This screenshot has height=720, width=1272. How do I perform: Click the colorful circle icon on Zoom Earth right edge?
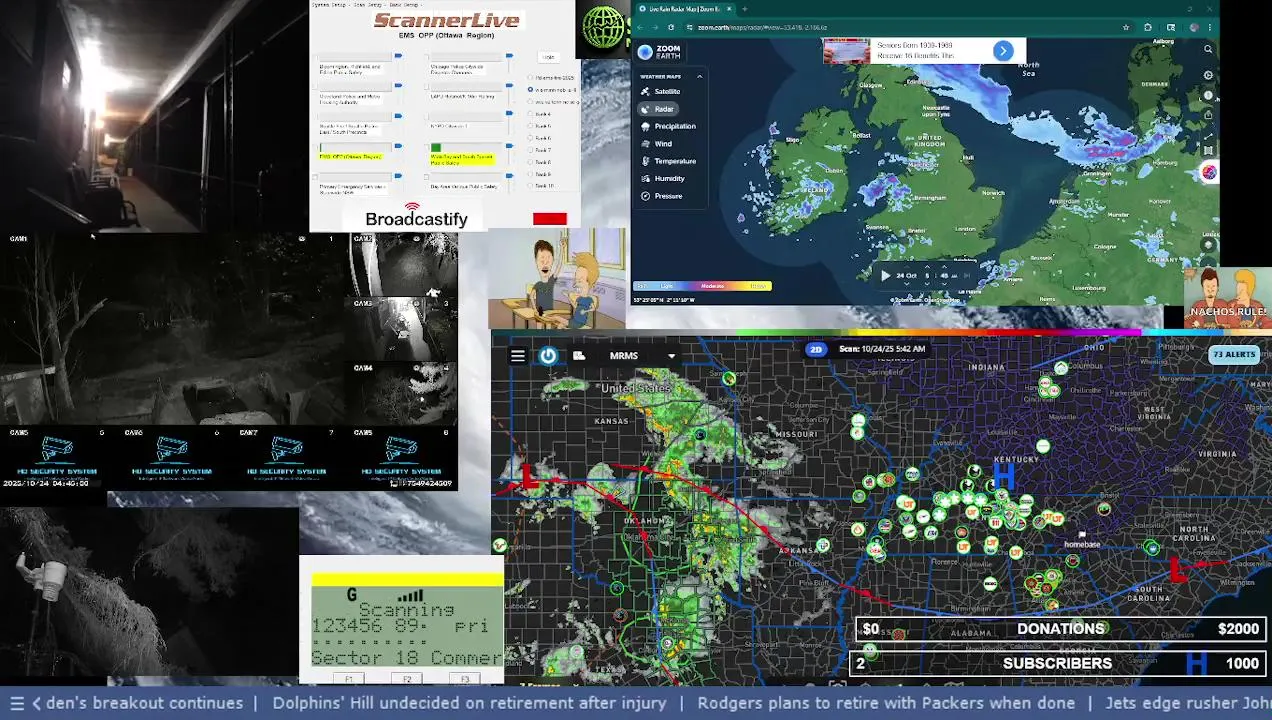[x=1209, y=172]
